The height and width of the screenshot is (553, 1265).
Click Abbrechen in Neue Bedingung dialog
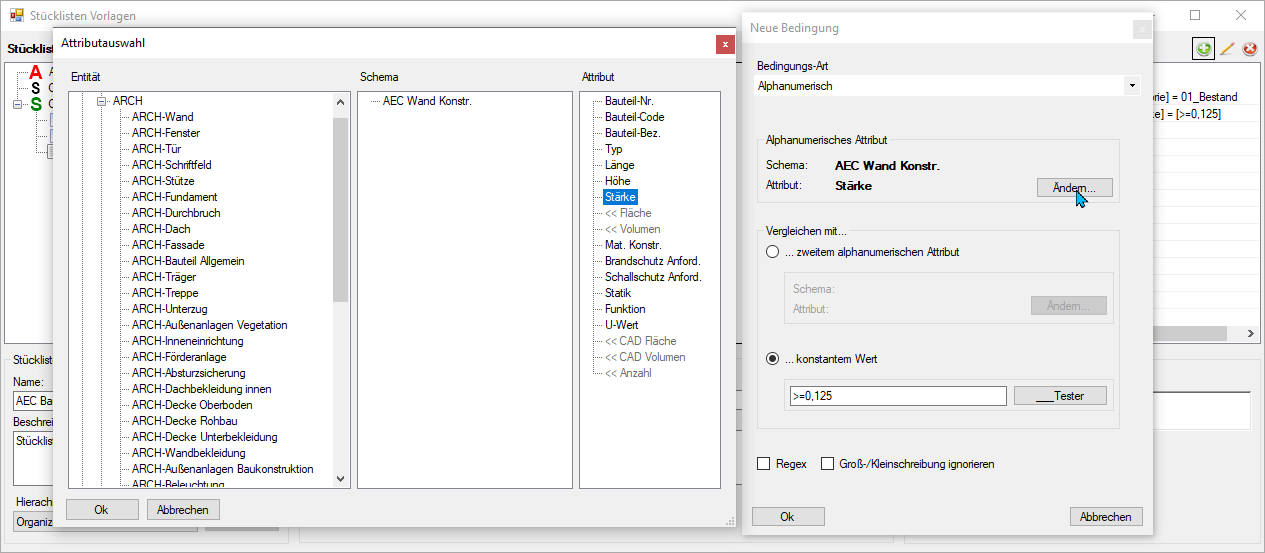point(1106,517)
